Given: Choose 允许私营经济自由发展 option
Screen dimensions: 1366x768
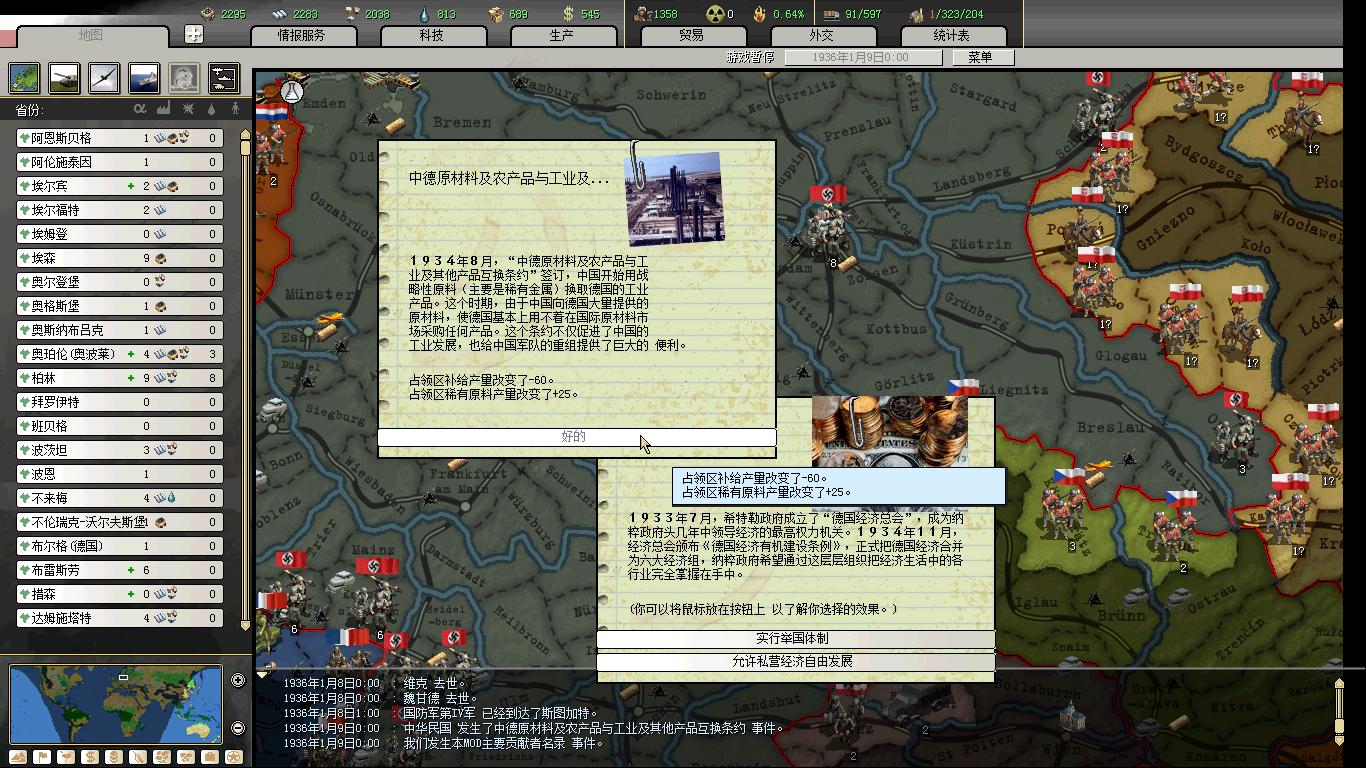Looking at the screenshot, I should [x=796, y=662].
